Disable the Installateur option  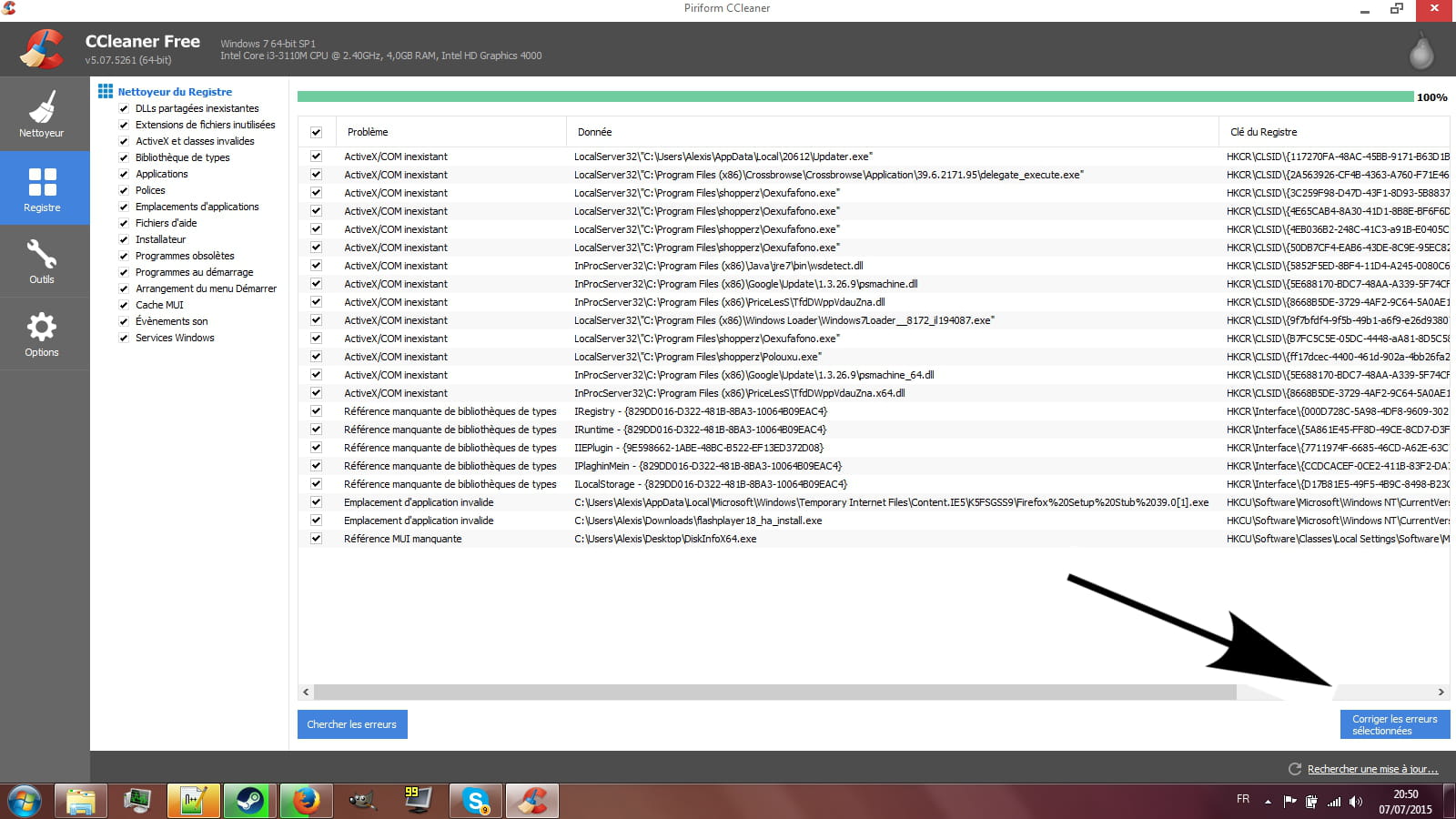[124, 239]
